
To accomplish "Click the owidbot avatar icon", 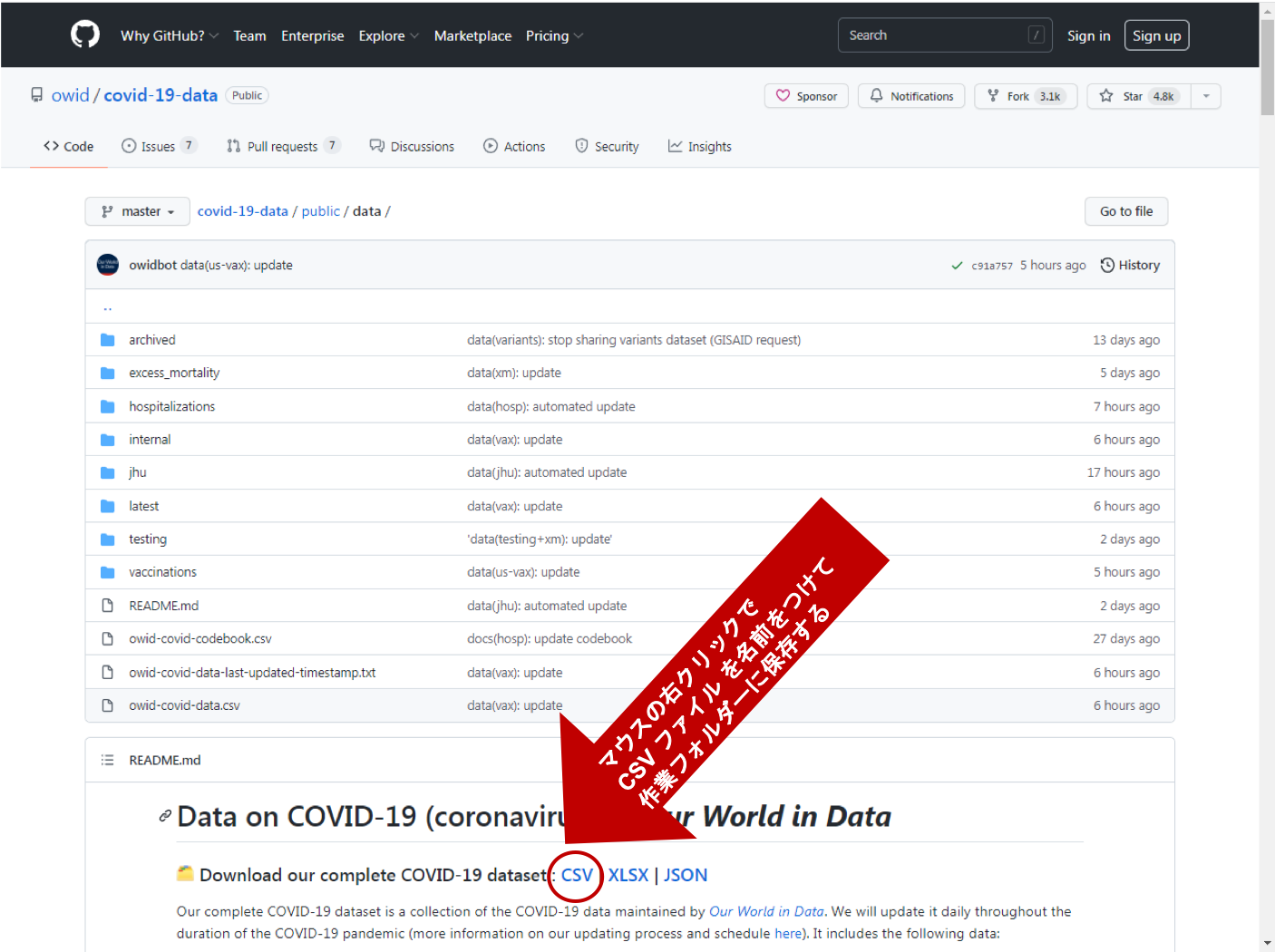I will tap(108, 265).
